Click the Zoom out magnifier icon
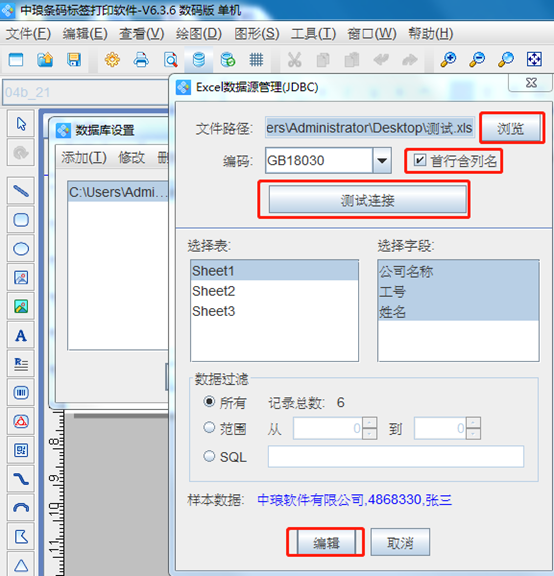554x576 pixels. coord(477,60)
